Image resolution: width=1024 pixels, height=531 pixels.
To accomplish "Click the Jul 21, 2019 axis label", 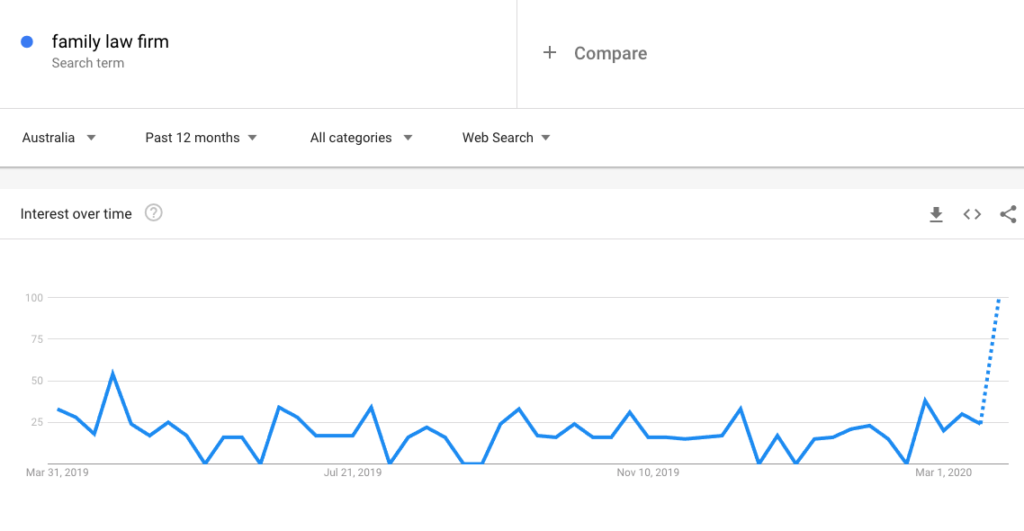I will pos(353,472).
